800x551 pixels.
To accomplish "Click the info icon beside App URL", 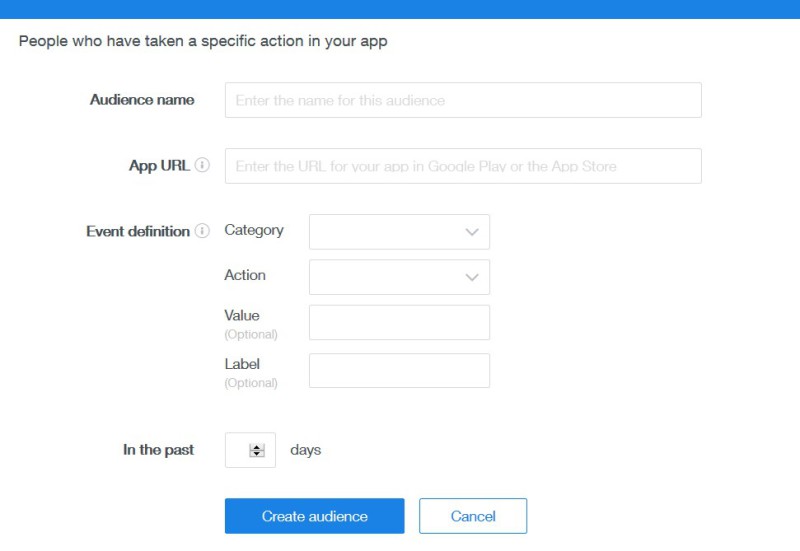I will 203,165.
